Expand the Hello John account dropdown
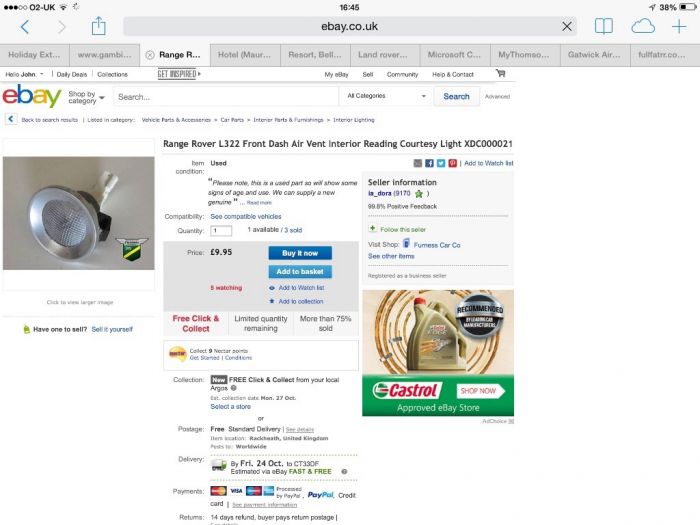Viewport: 700px width, 525px height. tap(25, 74)
